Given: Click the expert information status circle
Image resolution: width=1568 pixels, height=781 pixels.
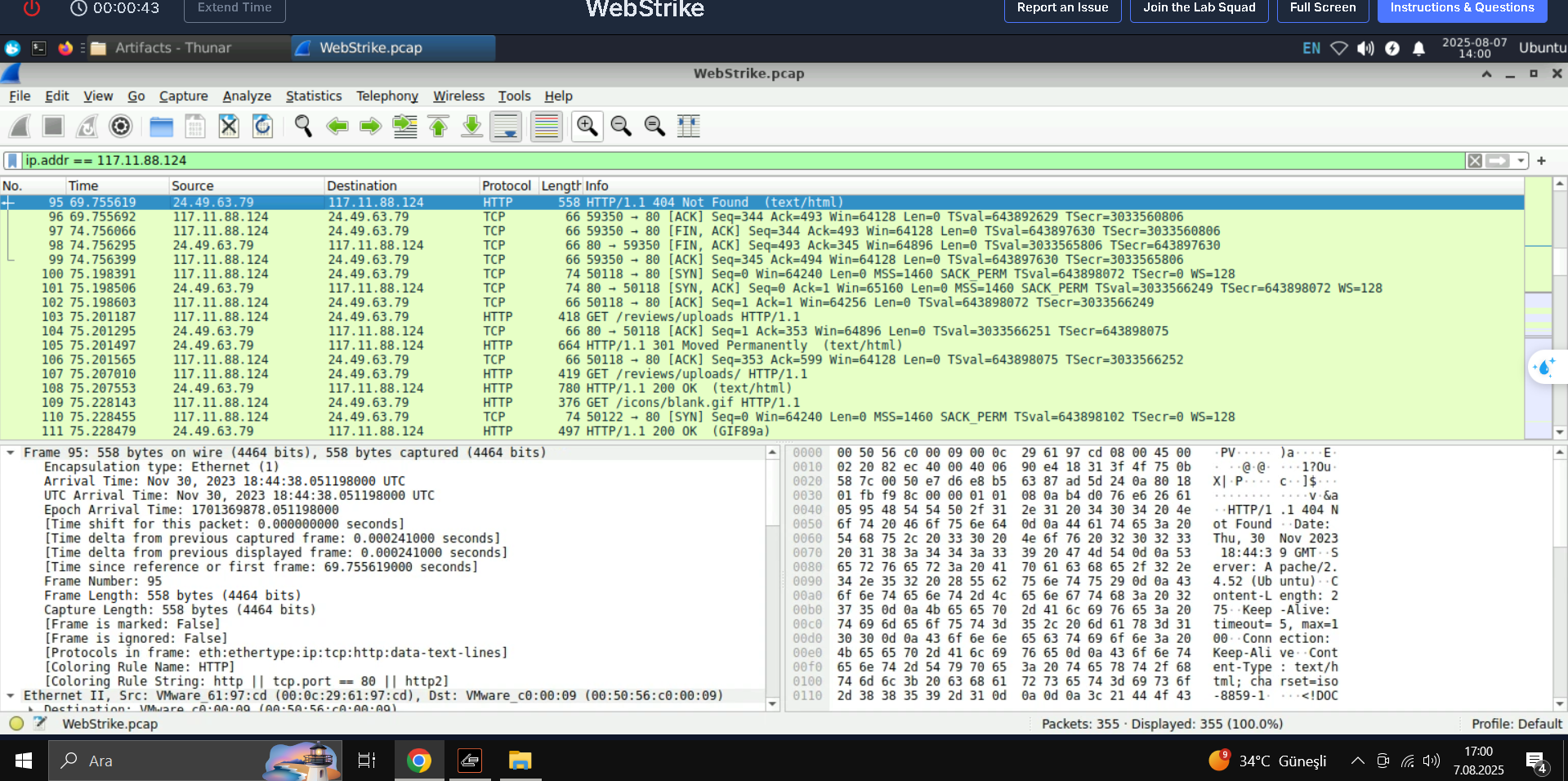Looking at the screenshot, I should pos(16,723).
